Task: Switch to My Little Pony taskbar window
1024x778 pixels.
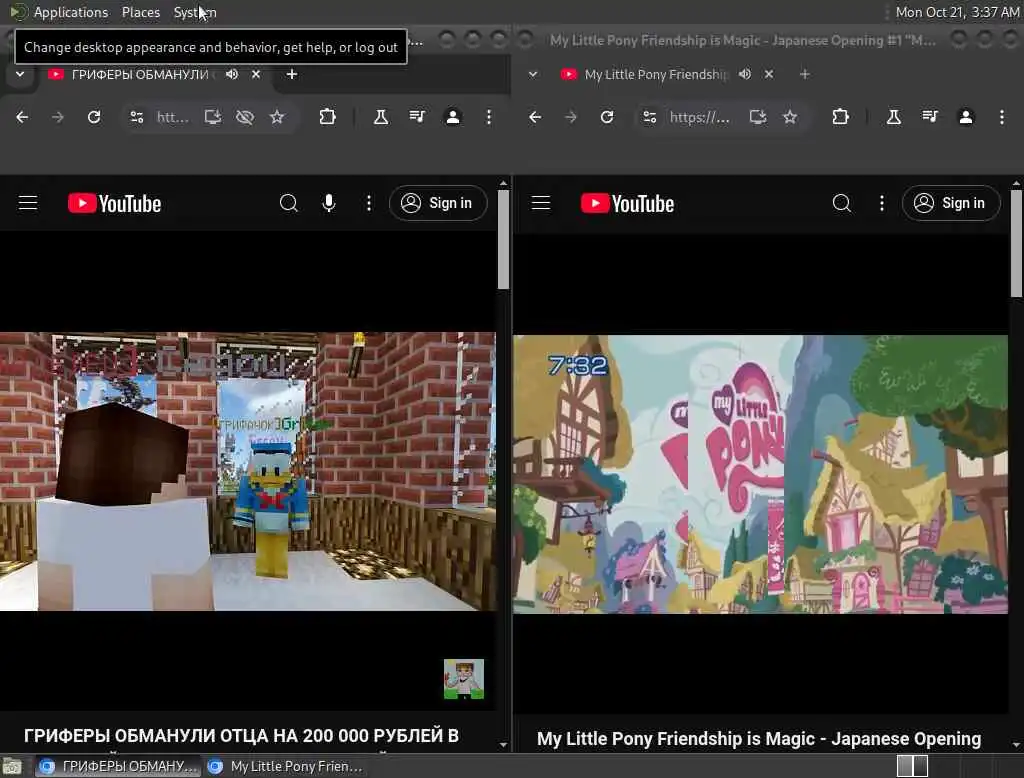Action: 285,766
